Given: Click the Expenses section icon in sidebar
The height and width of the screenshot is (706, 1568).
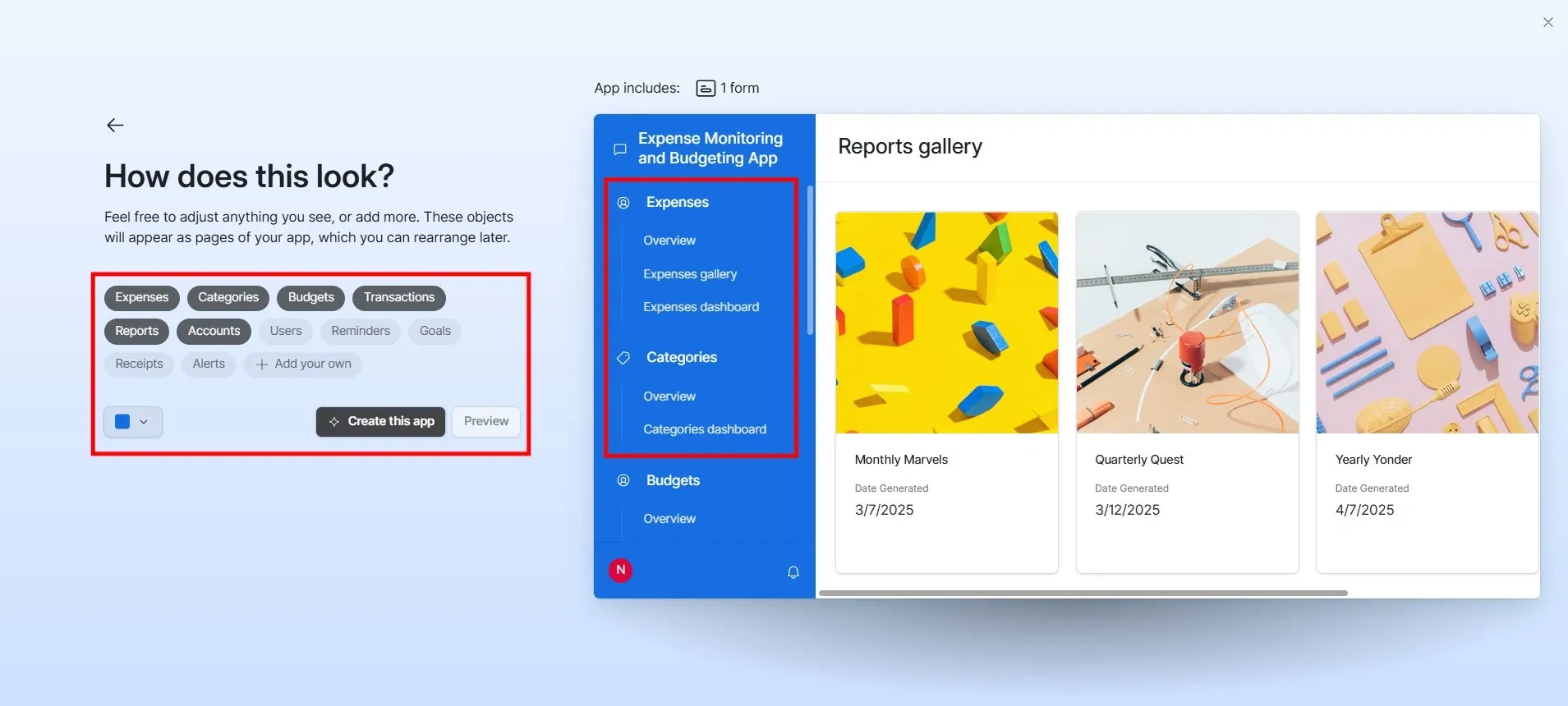Looking at the screenshot, I should 623,203.
